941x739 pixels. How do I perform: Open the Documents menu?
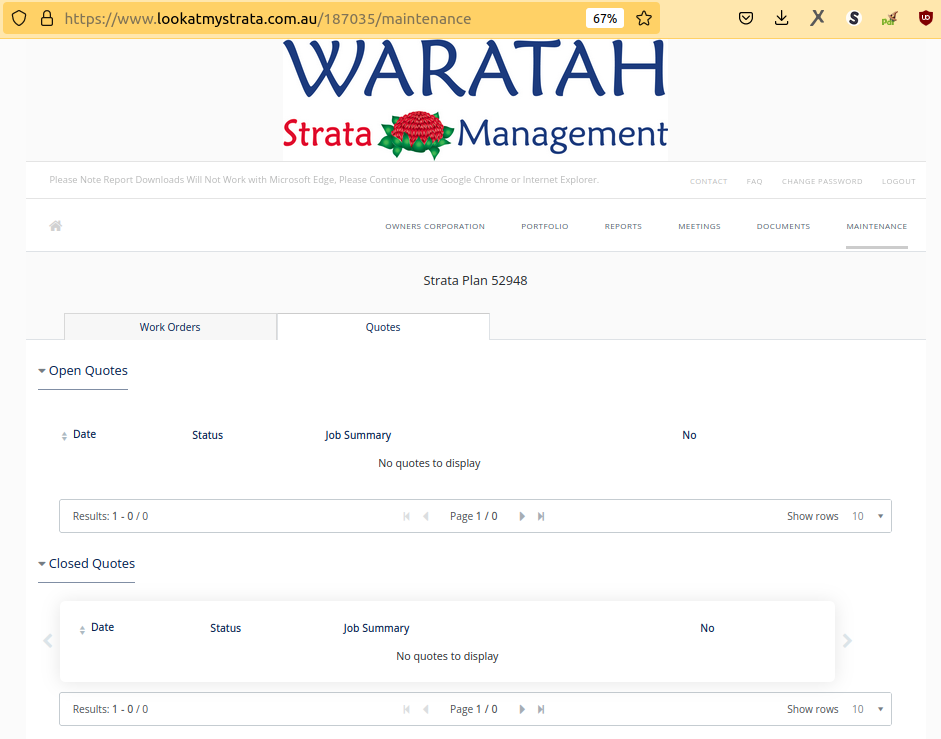click(783, 226)
